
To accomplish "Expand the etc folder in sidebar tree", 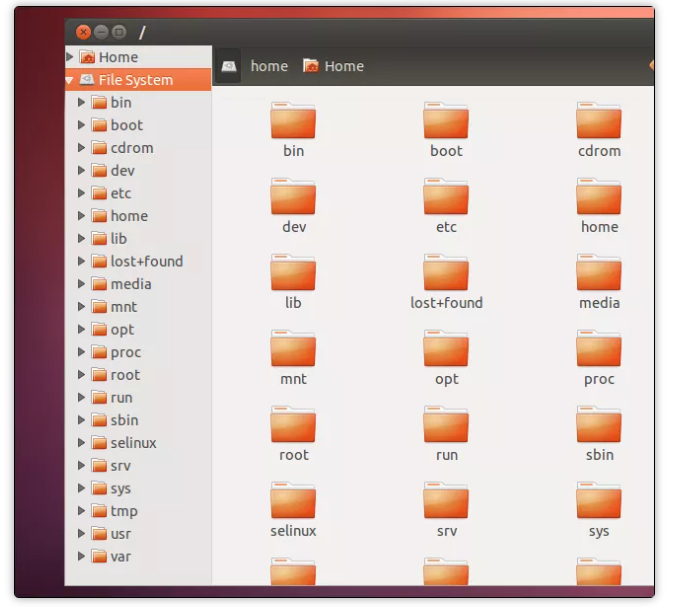I will [x=81, y=193].
